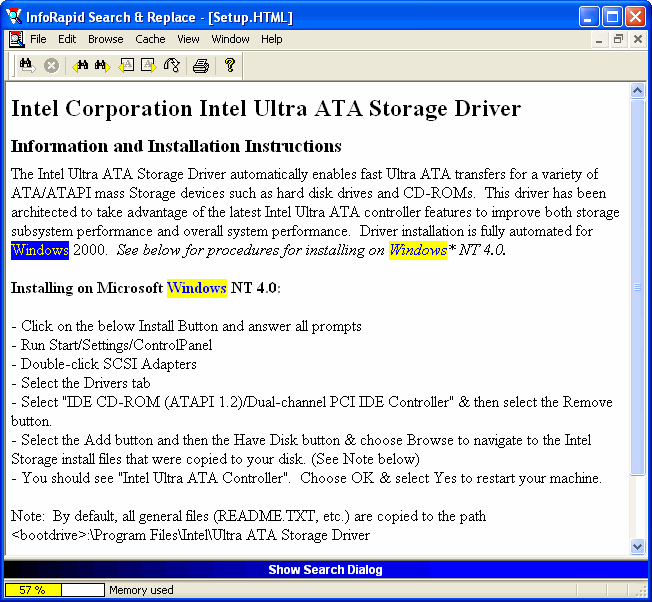
Task: Click the Show Search Dialog bar
Action: click(326, 570)
